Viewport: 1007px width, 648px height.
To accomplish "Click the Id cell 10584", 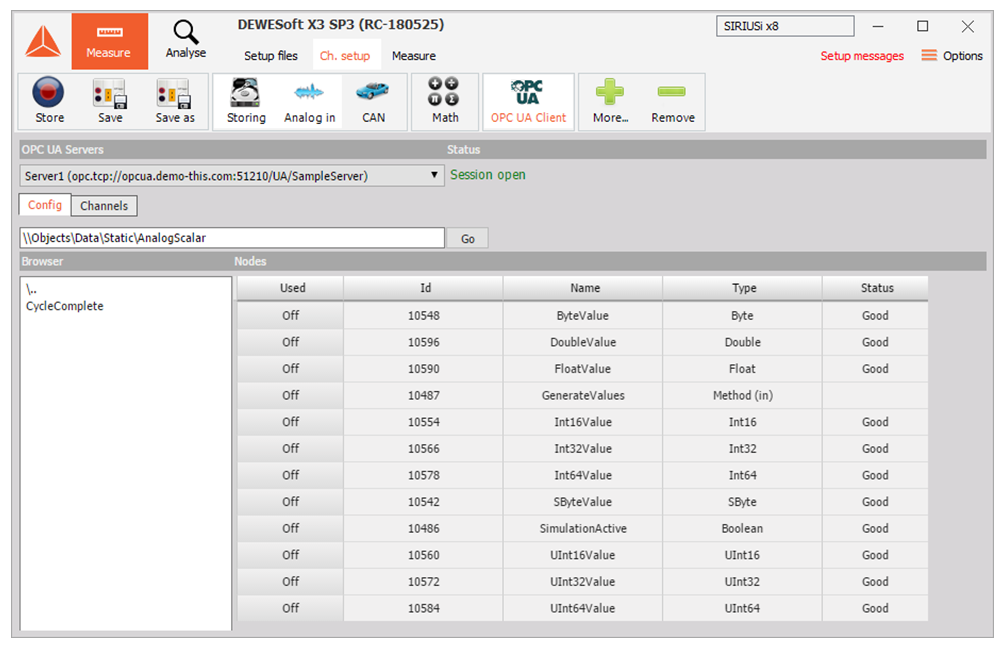I will (424, 608).
